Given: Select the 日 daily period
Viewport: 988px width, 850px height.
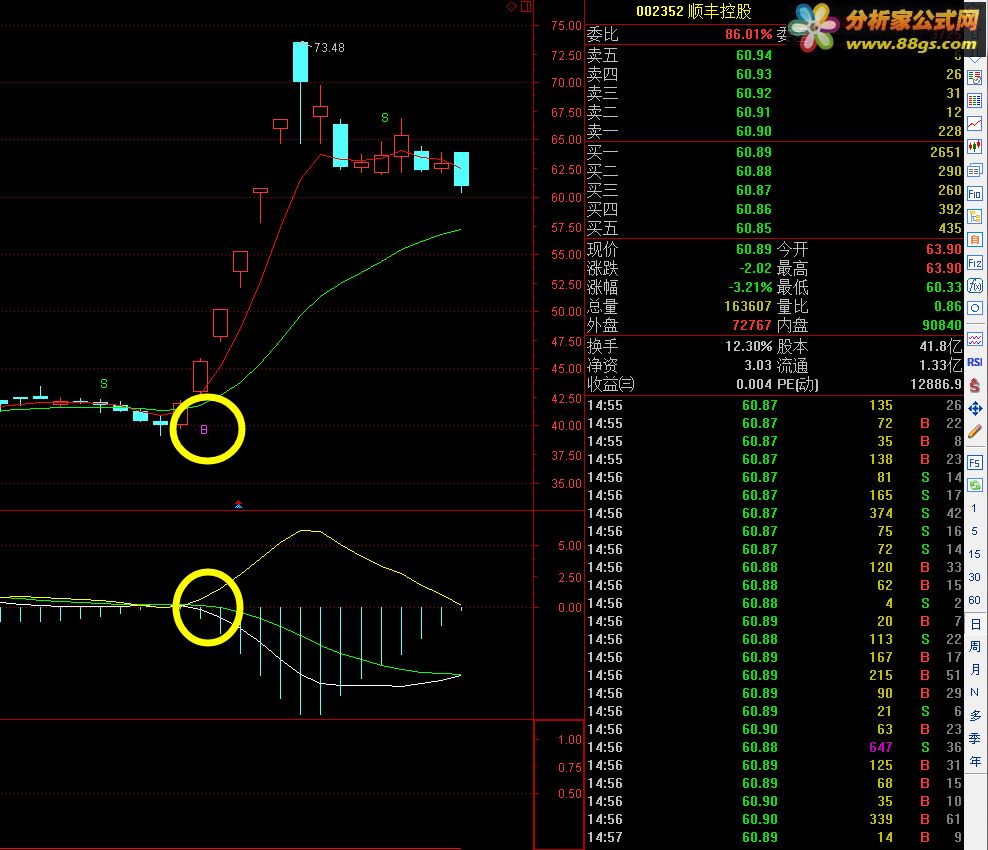Looking at the screenshot, I should click(975, 624).
